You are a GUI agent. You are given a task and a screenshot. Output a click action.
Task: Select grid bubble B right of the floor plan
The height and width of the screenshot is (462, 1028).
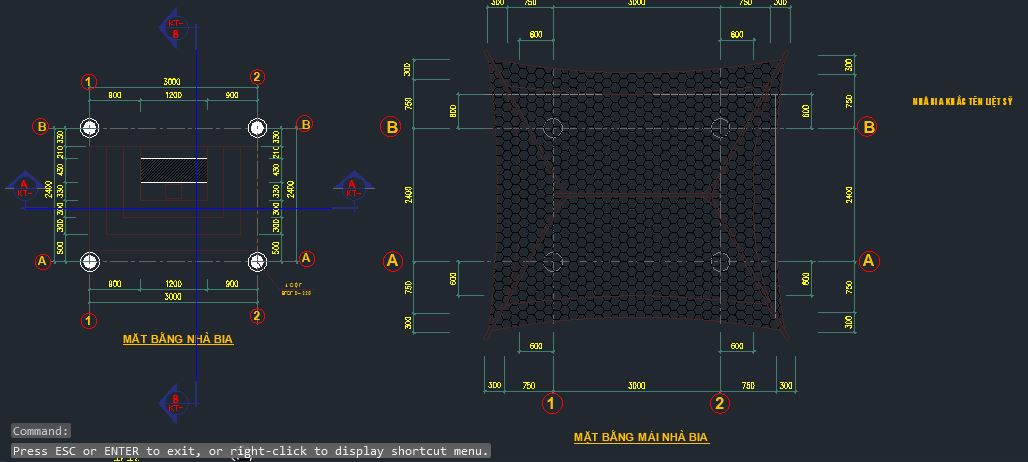coord(305,124)
